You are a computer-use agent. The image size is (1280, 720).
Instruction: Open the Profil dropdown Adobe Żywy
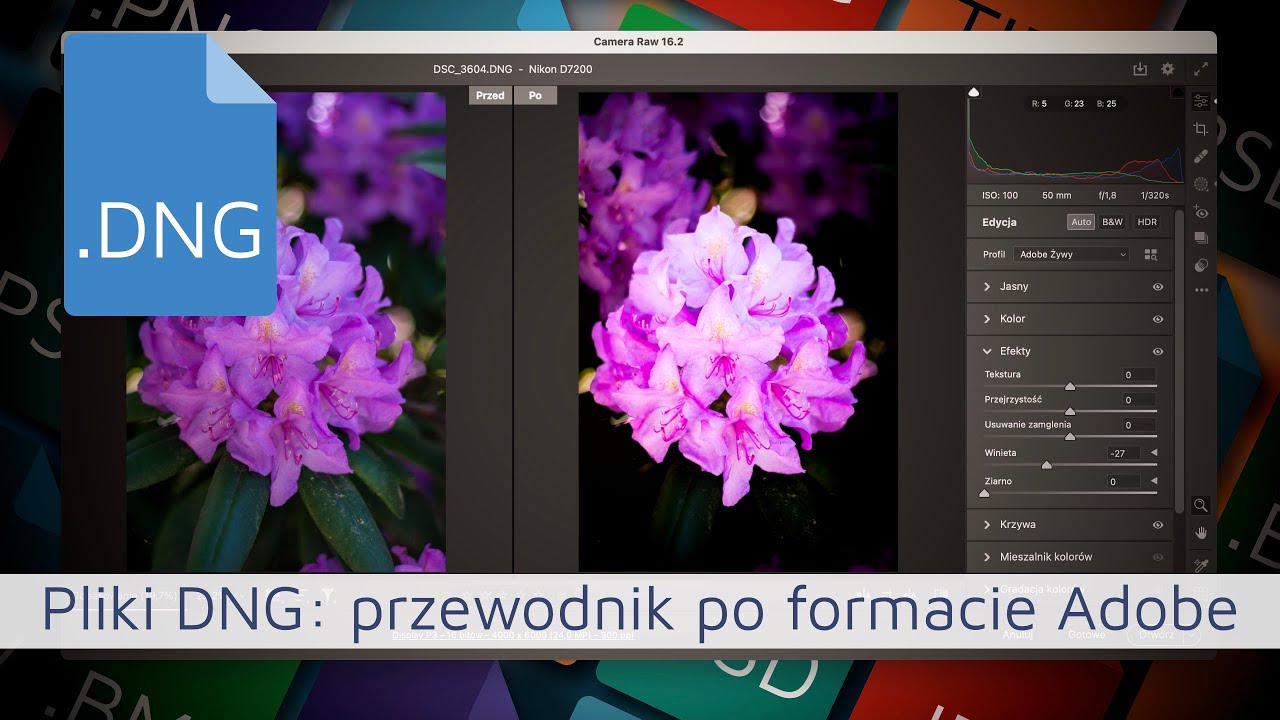(x=1072, y=255)
